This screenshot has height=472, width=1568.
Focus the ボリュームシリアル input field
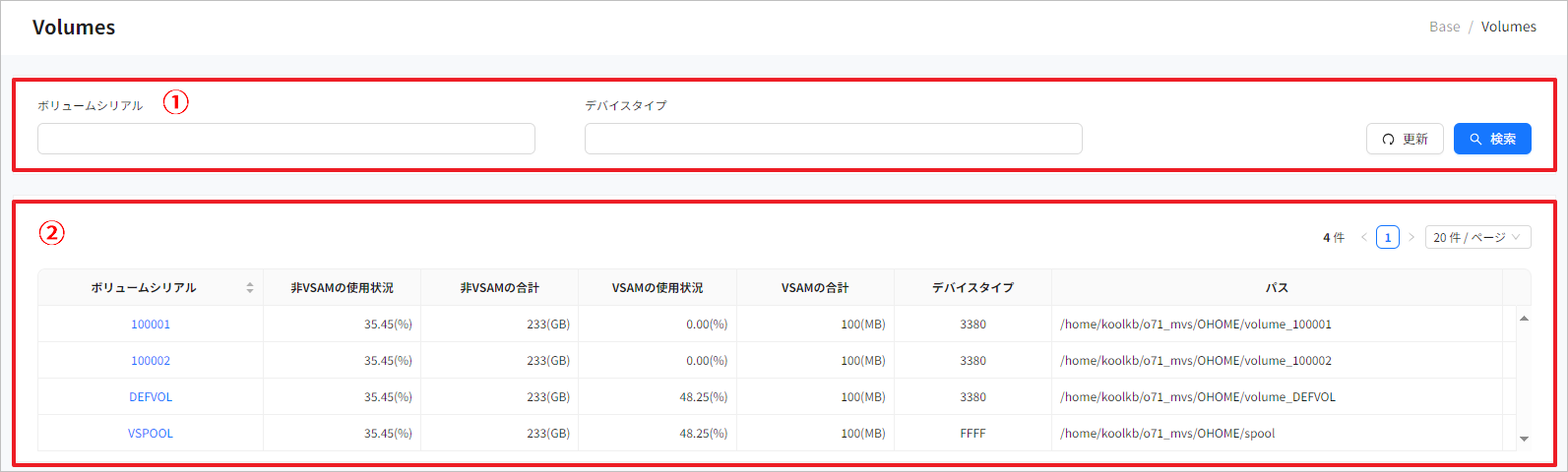tap(286, 139)
